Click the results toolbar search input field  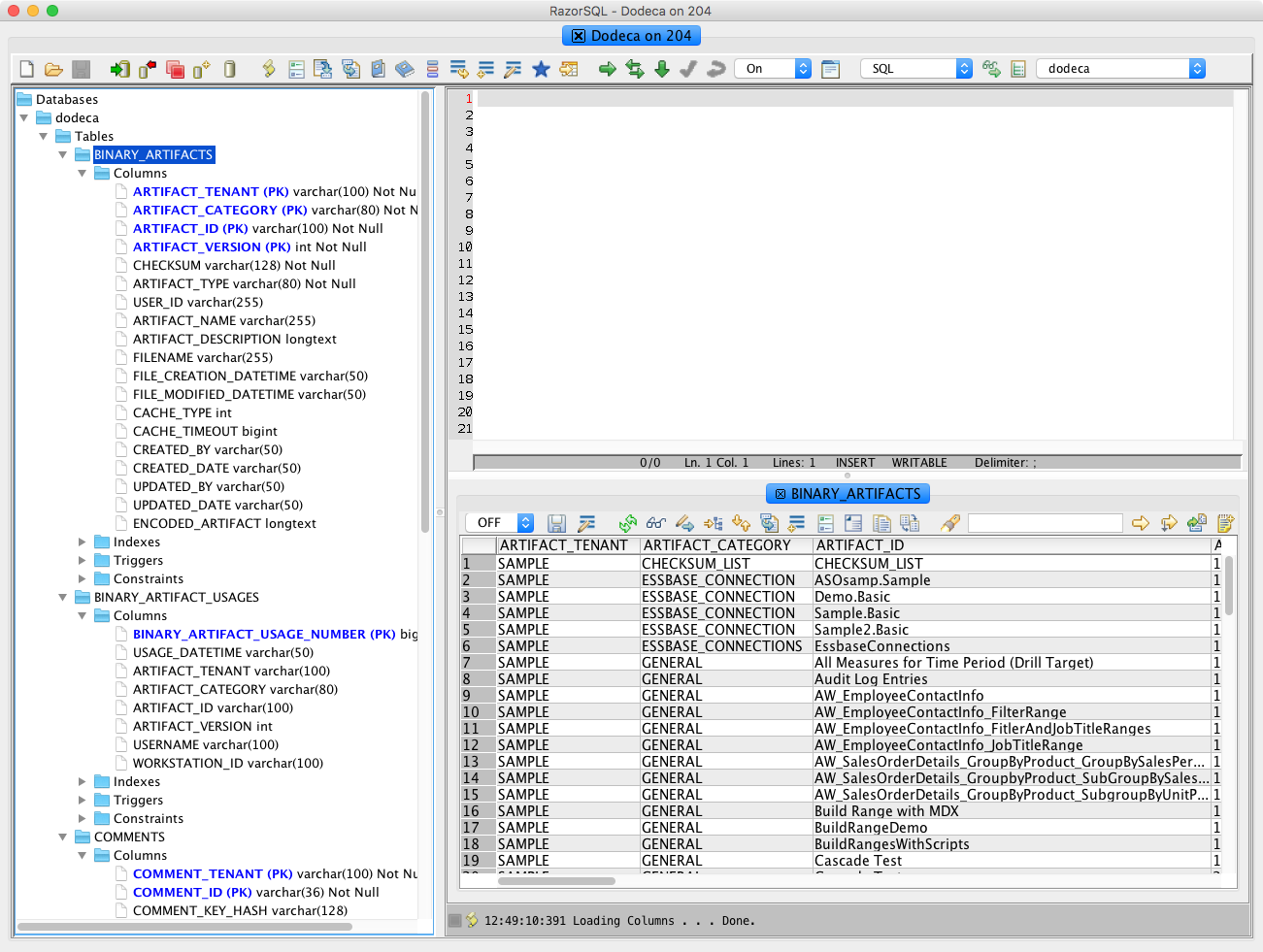click(1046, 523)
